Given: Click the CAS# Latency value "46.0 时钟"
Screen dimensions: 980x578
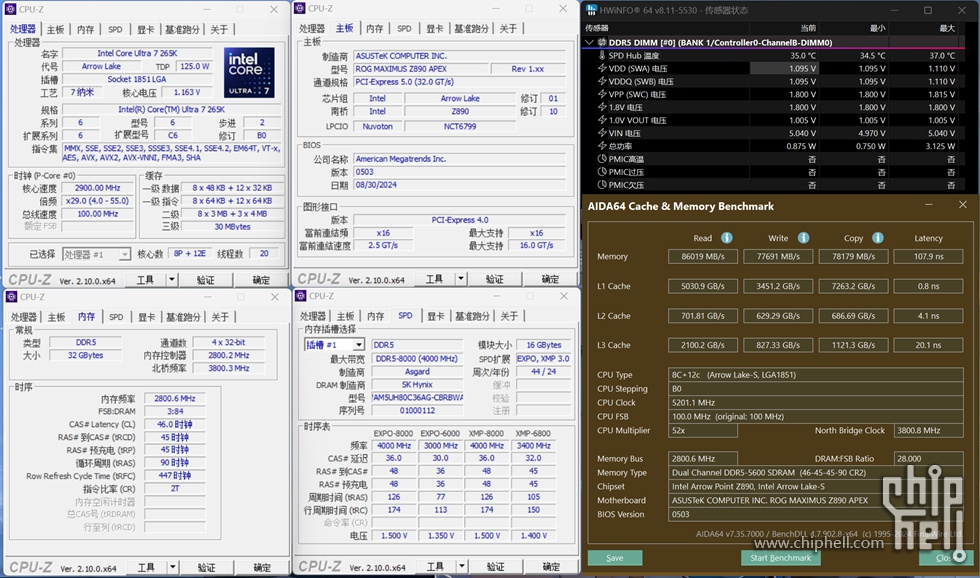Looking at the screenshot, I should 175,424.
